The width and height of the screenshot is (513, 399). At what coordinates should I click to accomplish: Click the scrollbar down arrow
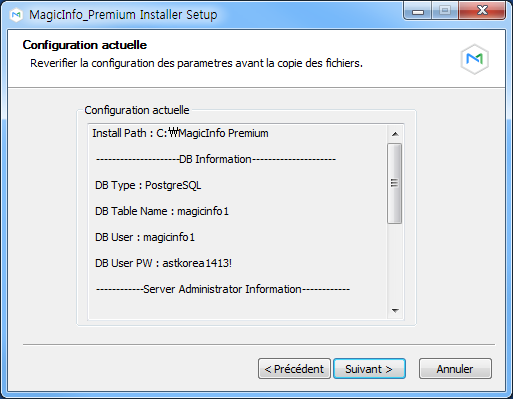(x=395, y=311)
